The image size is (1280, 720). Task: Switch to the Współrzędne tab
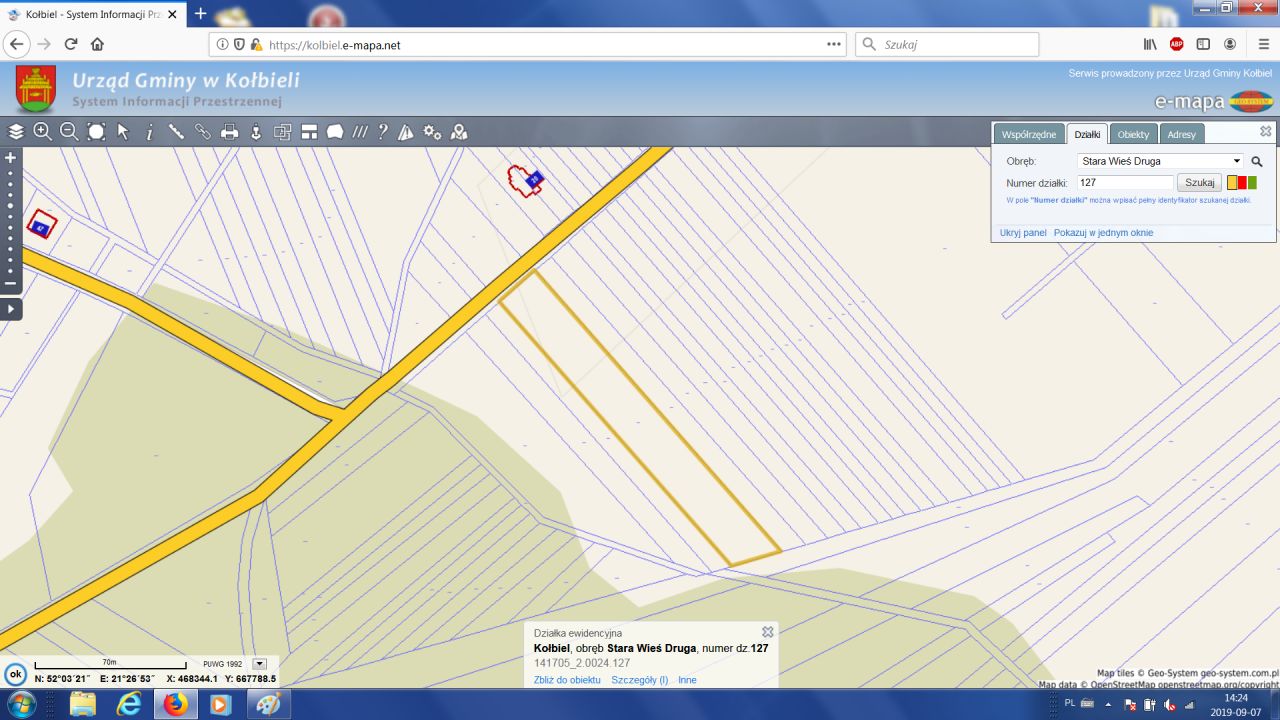1028,134
